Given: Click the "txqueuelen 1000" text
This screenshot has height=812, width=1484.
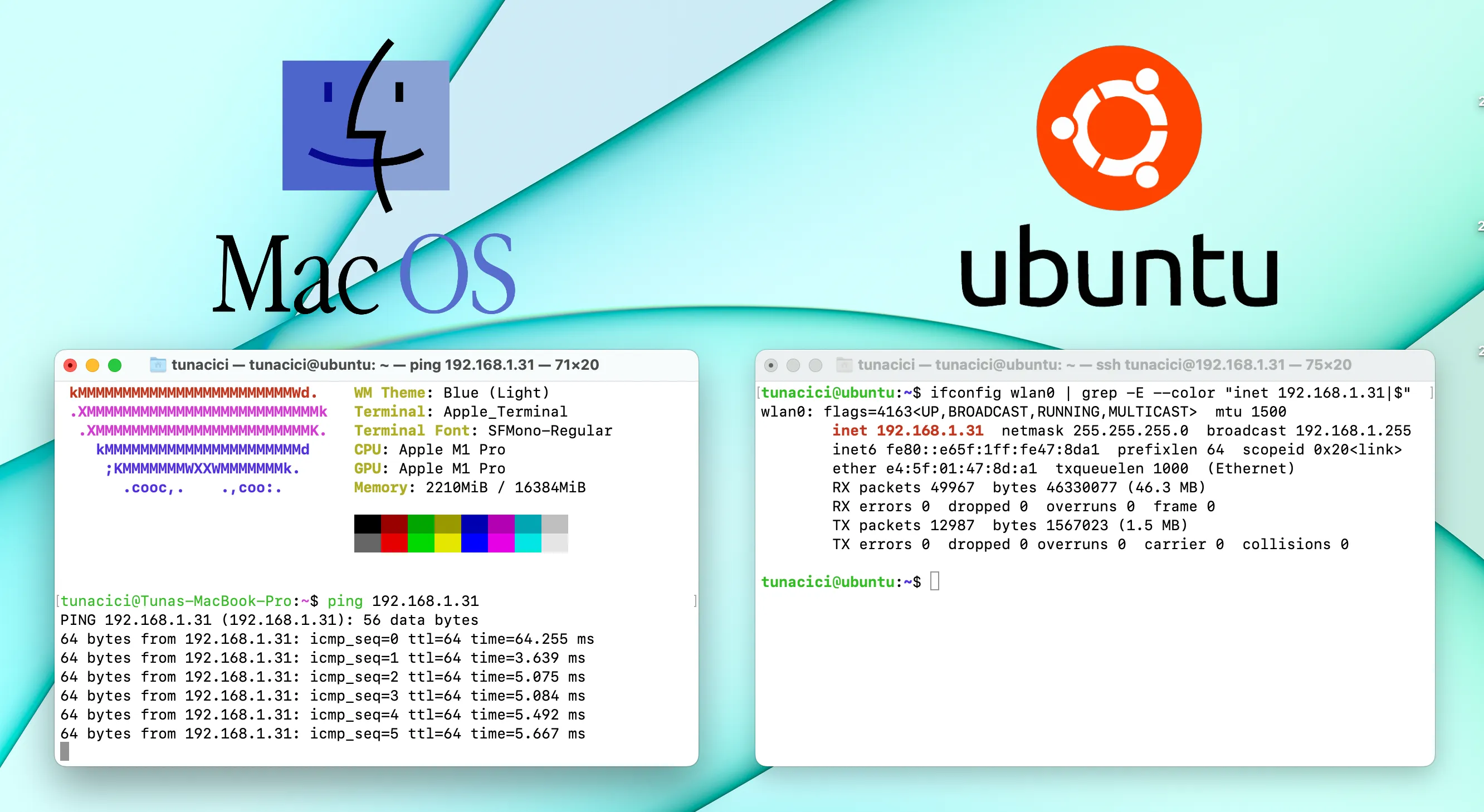Looking at the screenshot, I should [x=1122, y=469].
